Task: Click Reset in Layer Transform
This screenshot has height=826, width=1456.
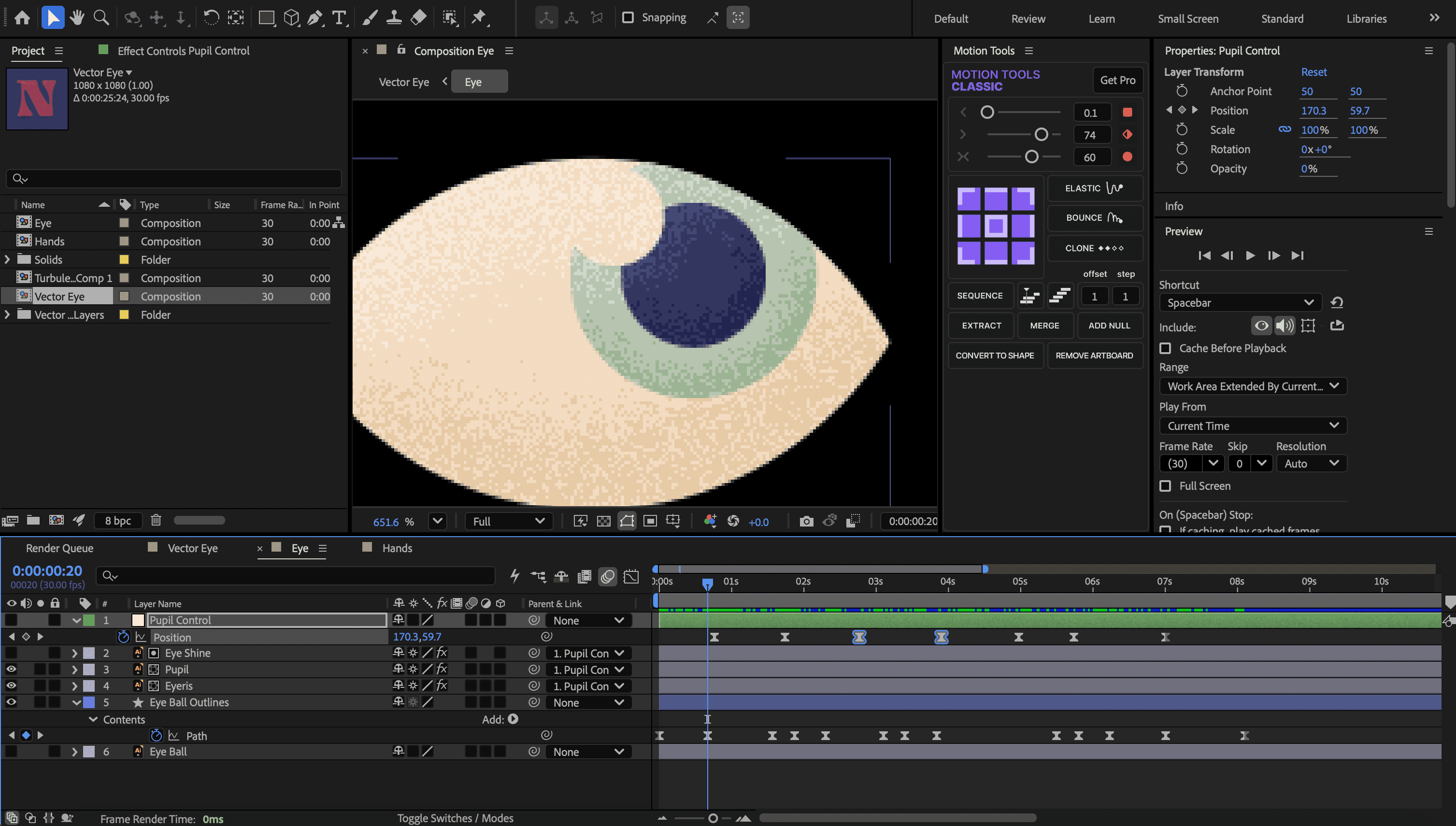Action: coord(1313,72)
